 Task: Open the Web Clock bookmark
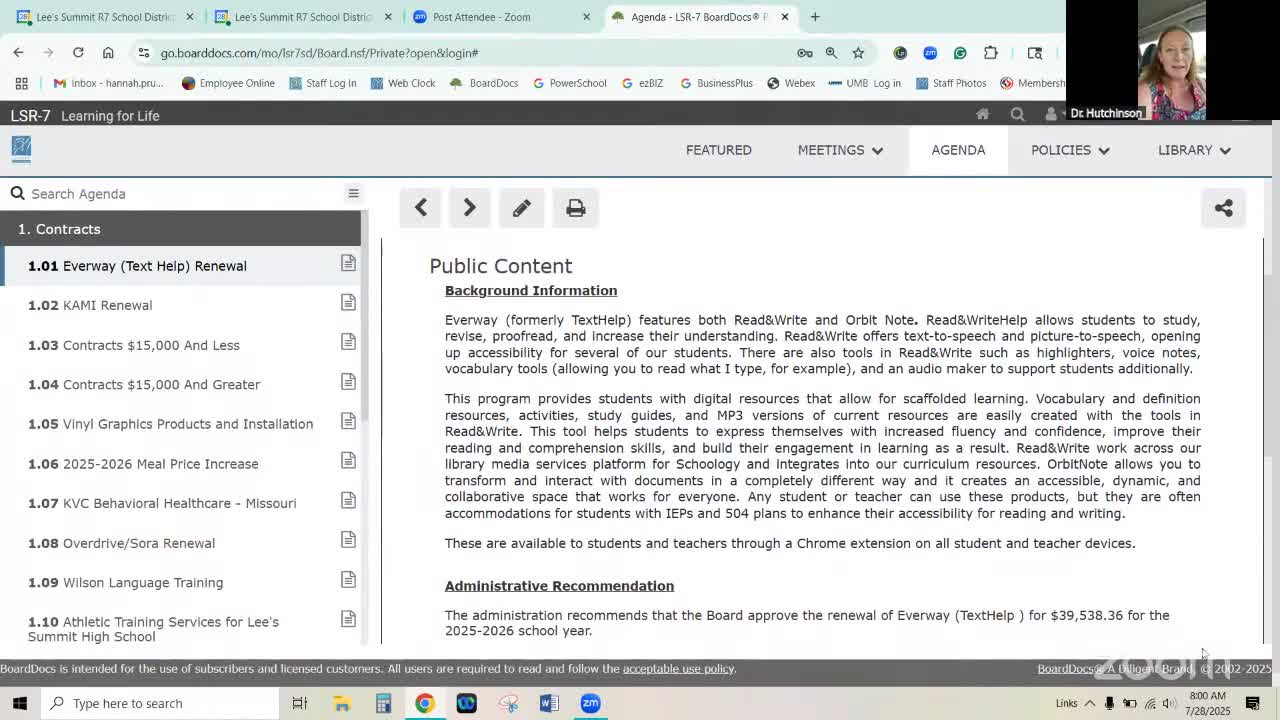pos(402,83)
